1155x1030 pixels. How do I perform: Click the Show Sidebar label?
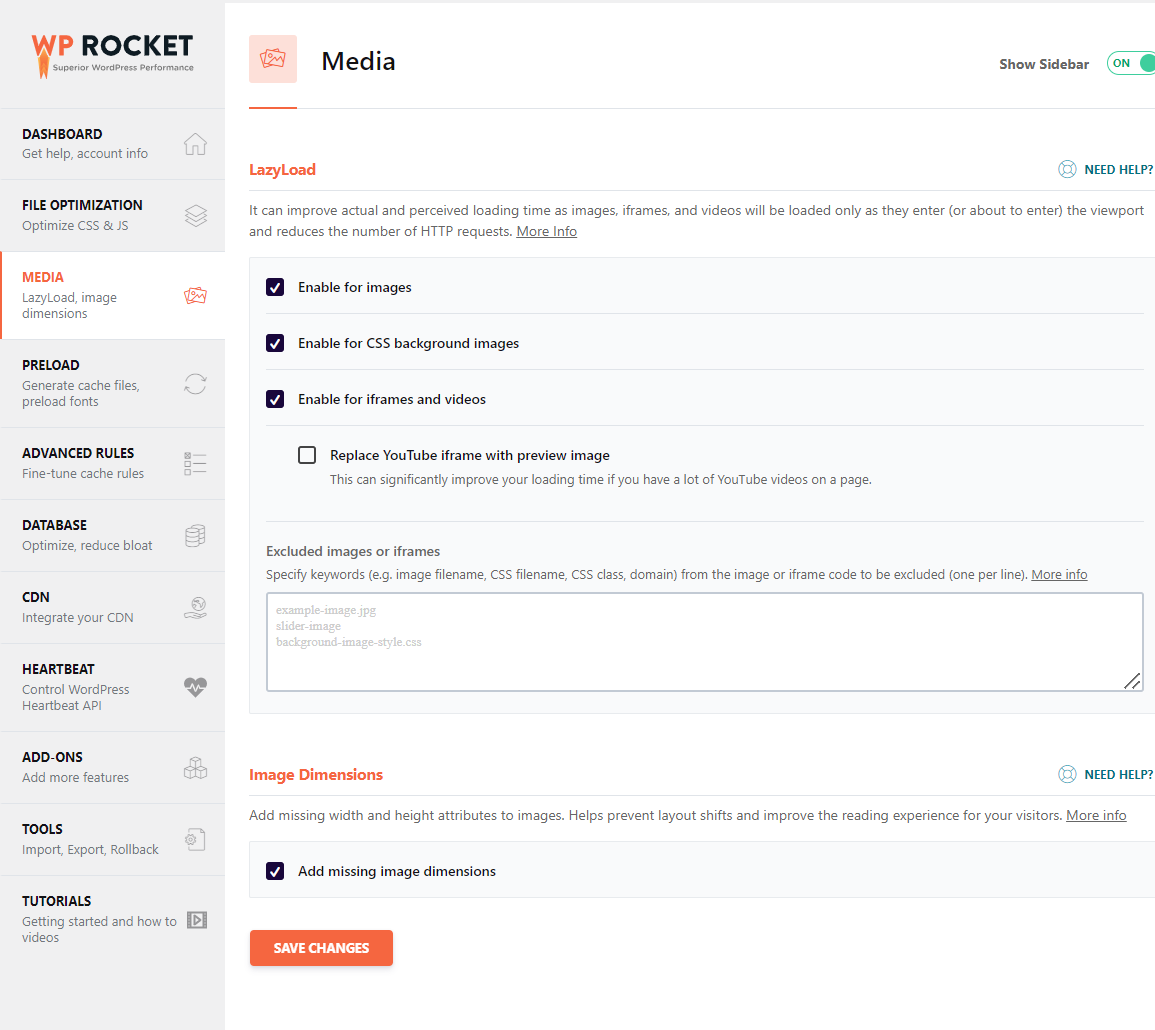1044,64
